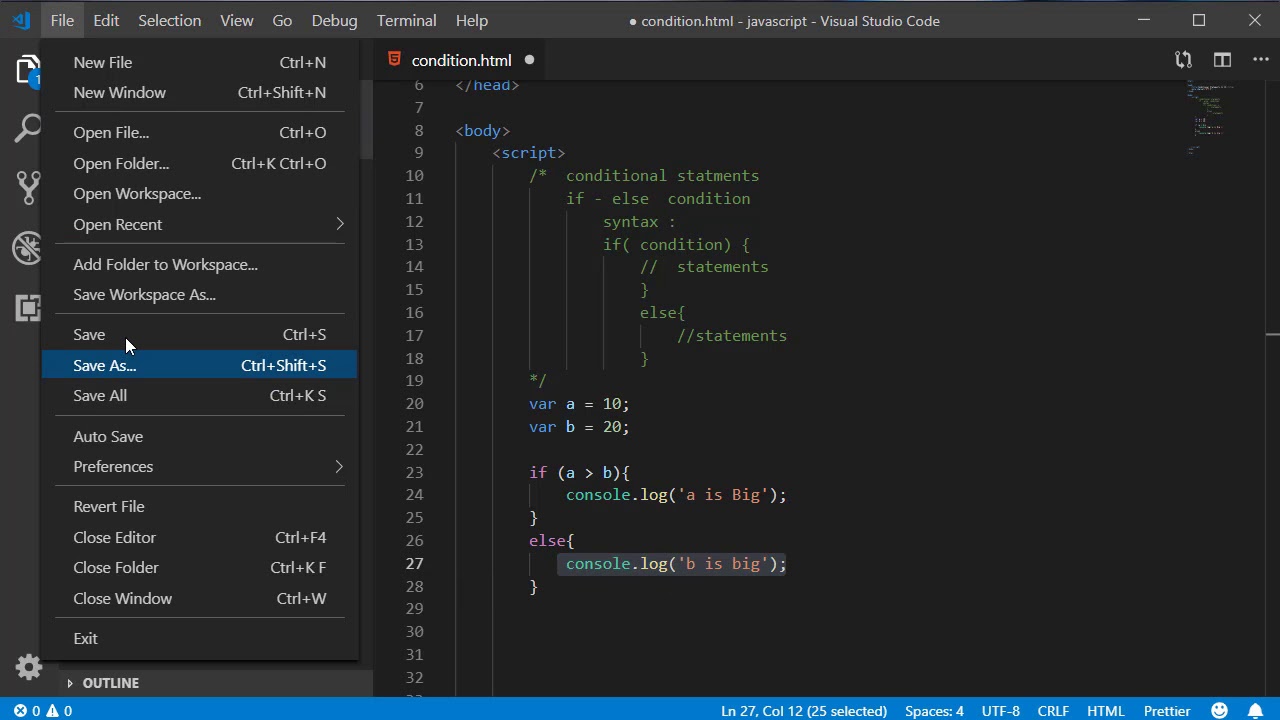Expand the Open Recent submenu
This screenshot has width=1280, height=720.
click(199, 224)
